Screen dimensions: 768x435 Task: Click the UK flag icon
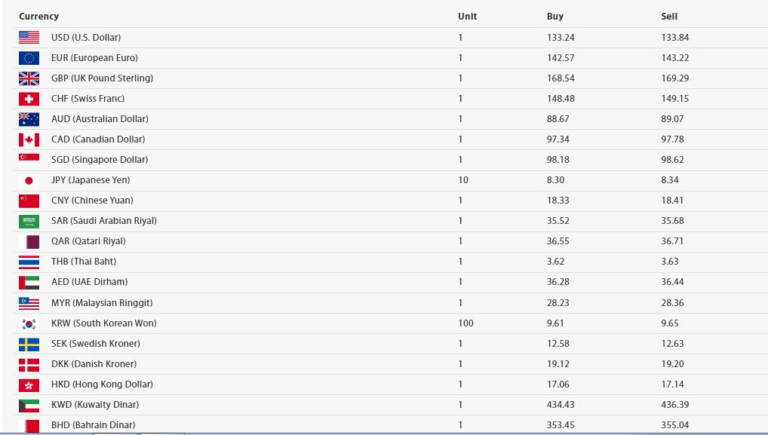[28, 78]
